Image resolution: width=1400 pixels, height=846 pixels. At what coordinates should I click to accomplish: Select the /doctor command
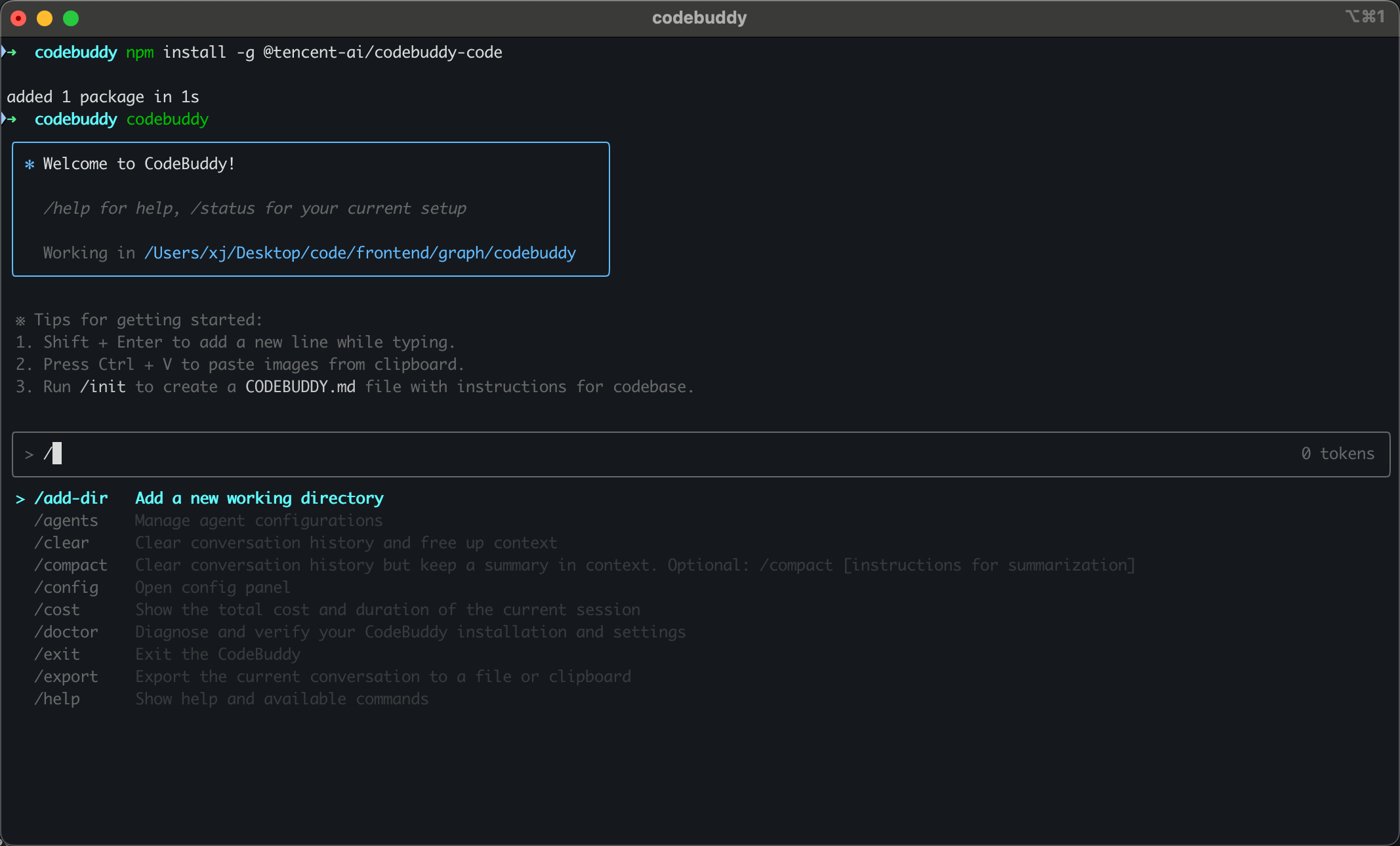(x=66, y=632)
